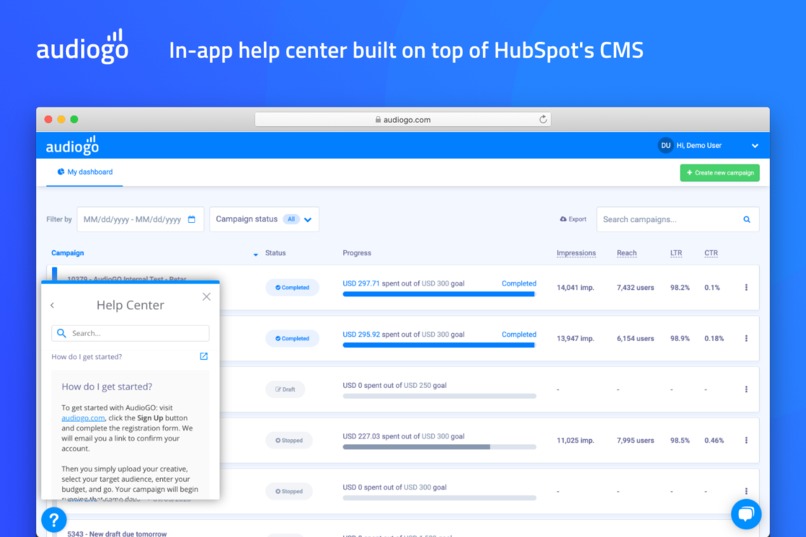Click the Impressions column header

576,253
